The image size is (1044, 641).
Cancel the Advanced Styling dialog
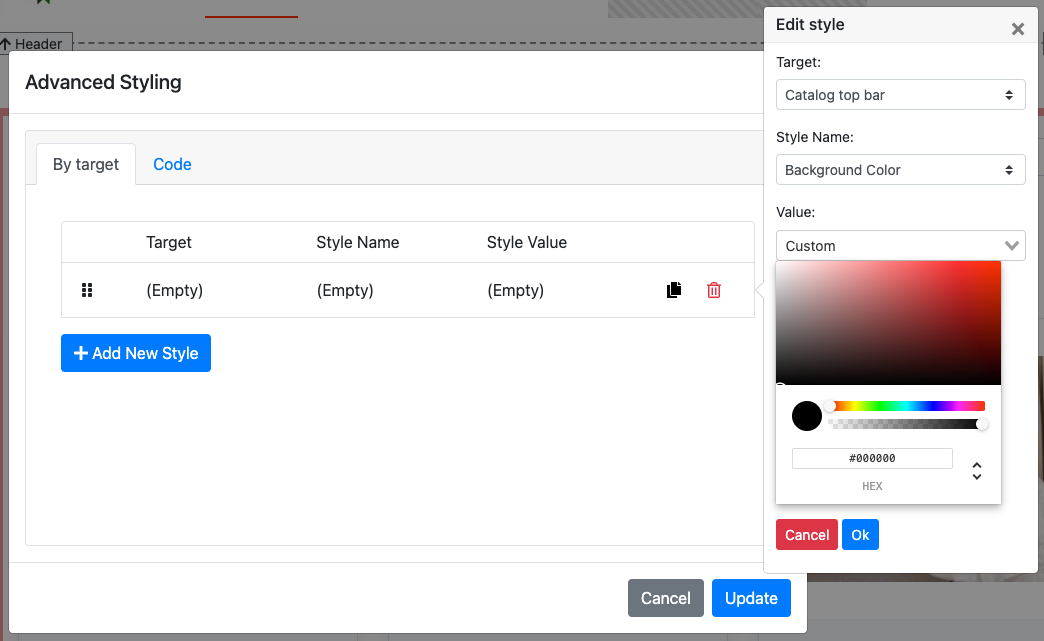click(665, 598)
